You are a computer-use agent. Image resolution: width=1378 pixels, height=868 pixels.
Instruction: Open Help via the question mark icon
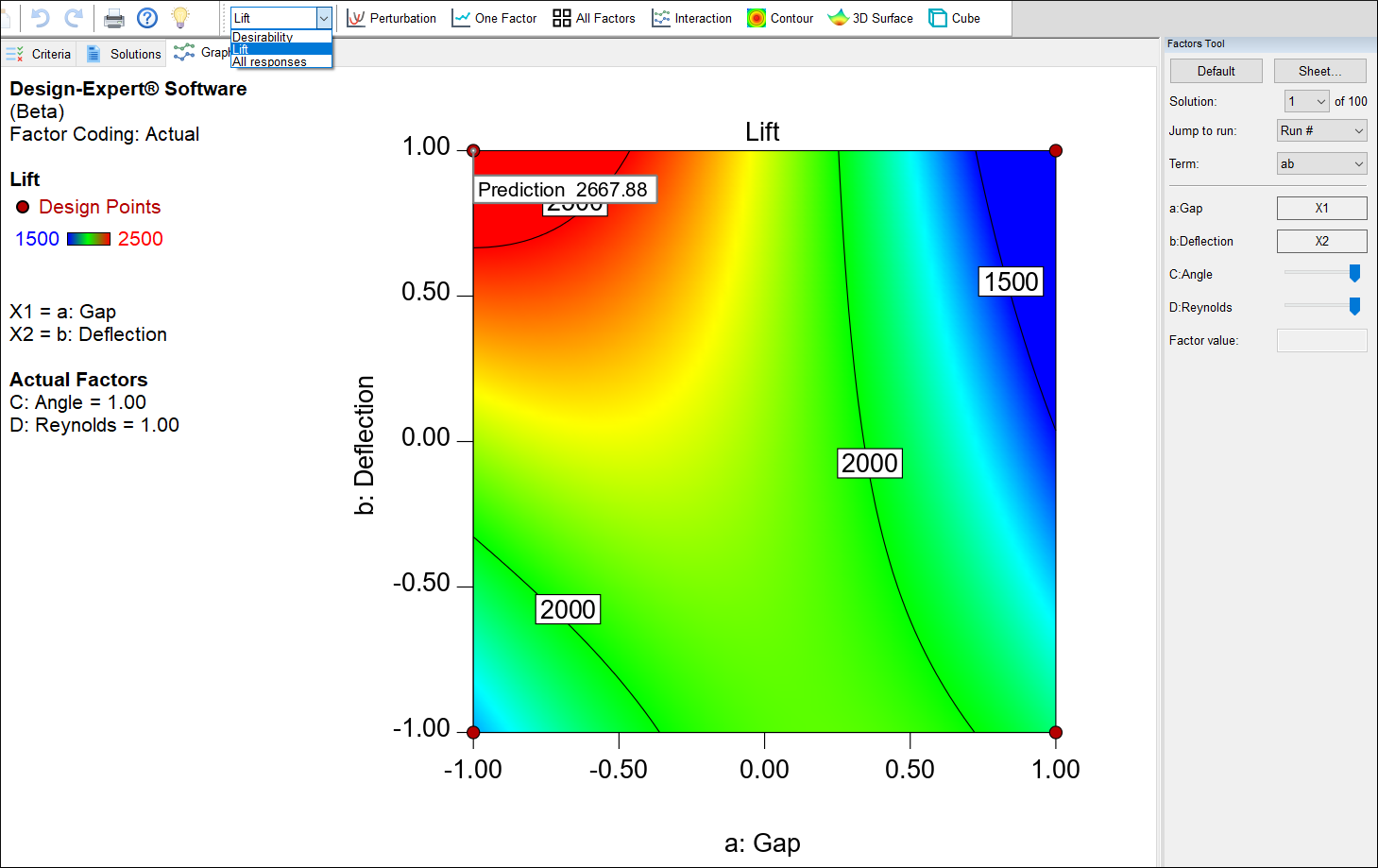147,17
